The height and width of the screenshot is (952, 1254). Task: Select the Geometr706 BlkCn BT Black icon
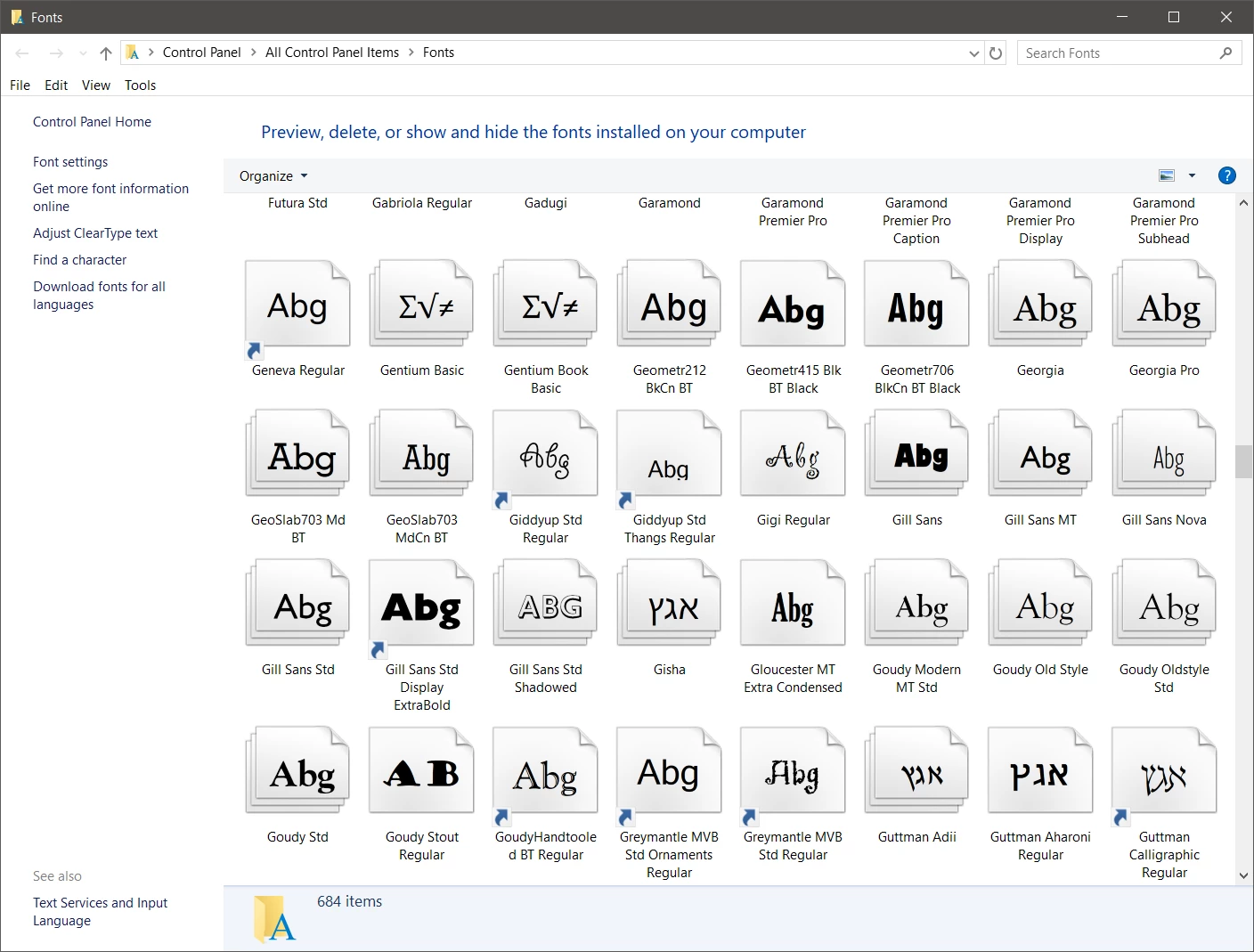tap(916, 305)
